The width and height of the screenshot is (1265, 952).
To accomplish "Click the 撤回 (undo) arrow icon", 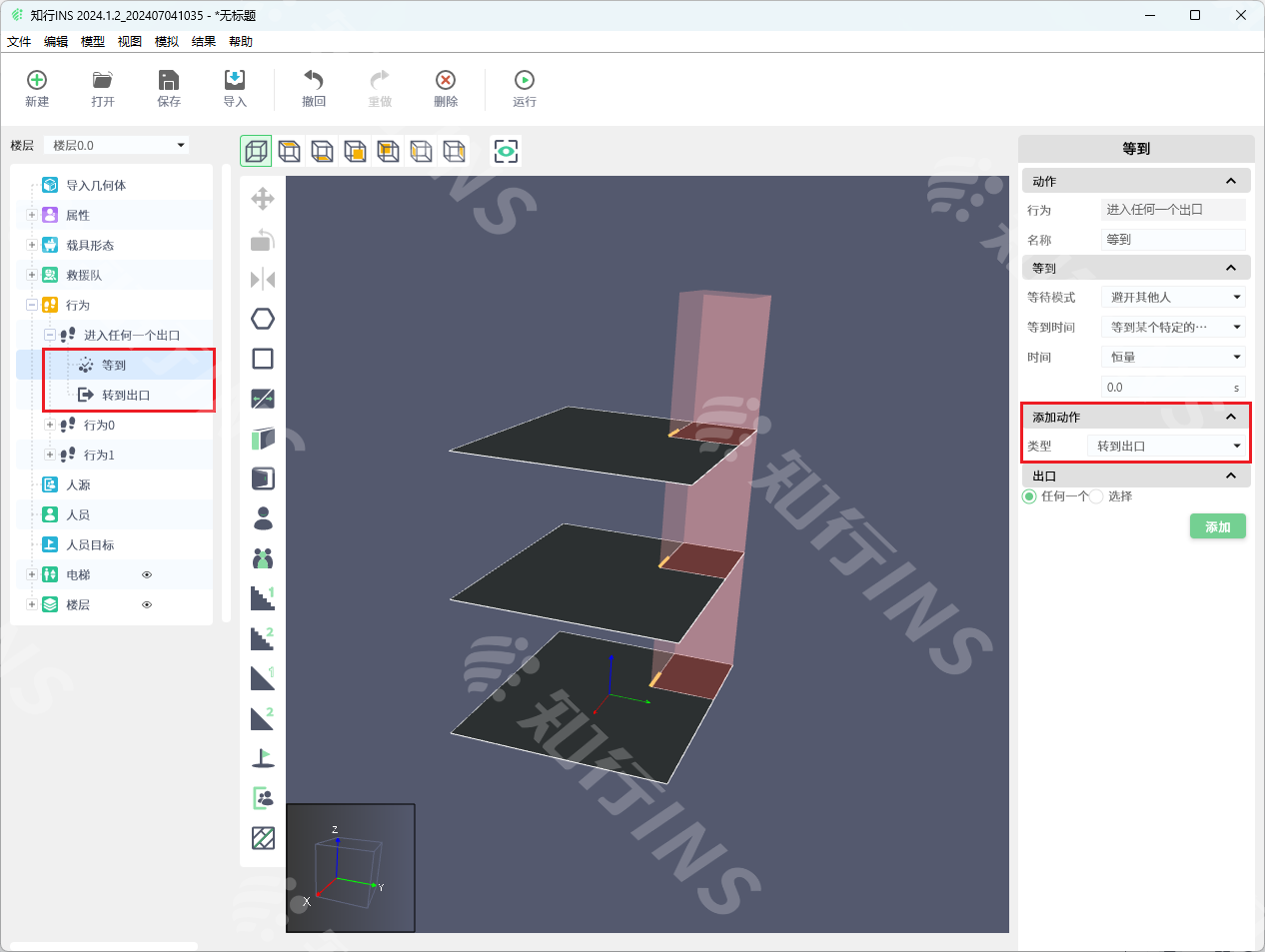I will tap(314, 80).
